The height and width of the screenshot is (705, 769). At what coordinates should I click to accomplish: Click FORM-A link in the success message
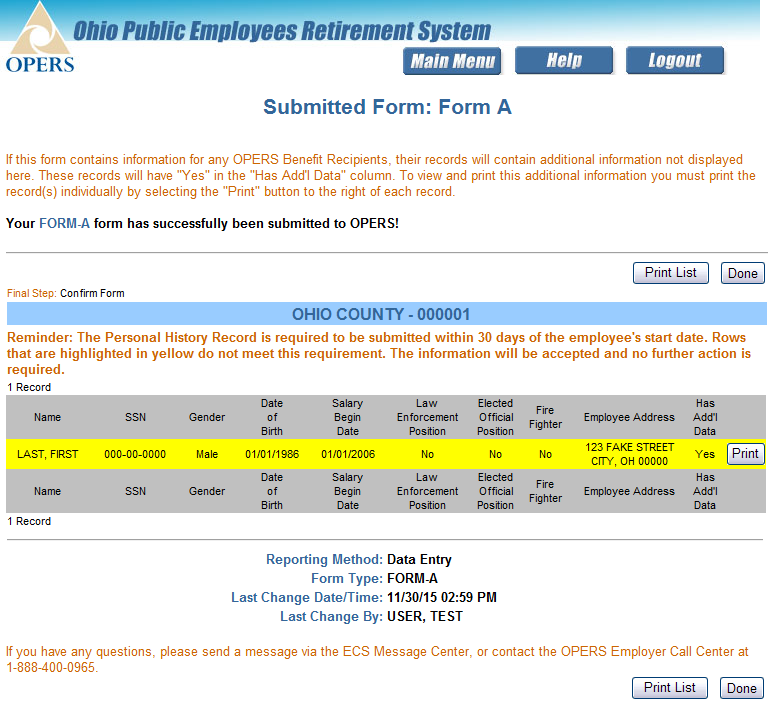click(64, 223)
